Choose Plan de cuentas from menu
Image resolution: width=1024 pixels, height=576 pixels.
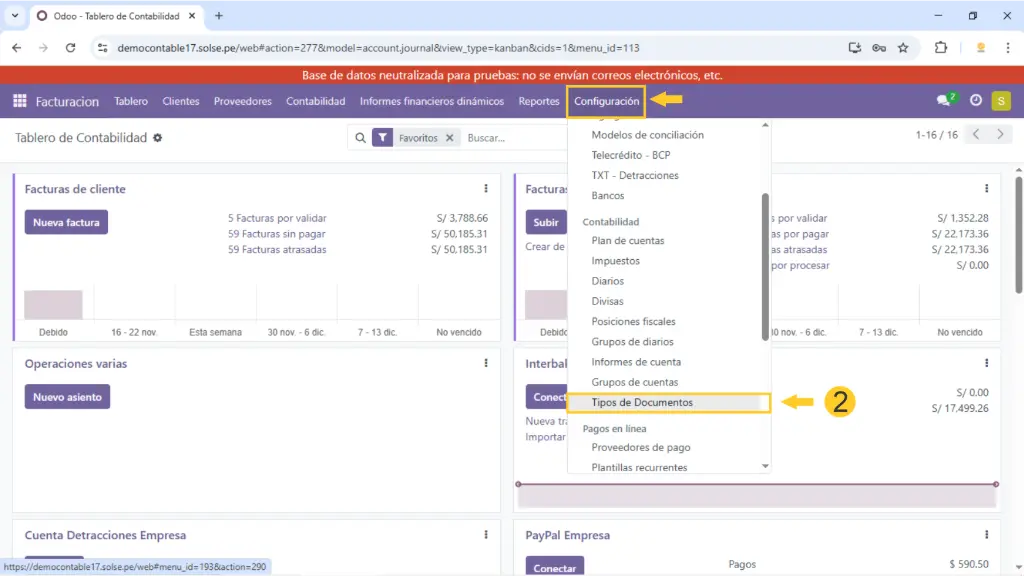pos(628,241)
